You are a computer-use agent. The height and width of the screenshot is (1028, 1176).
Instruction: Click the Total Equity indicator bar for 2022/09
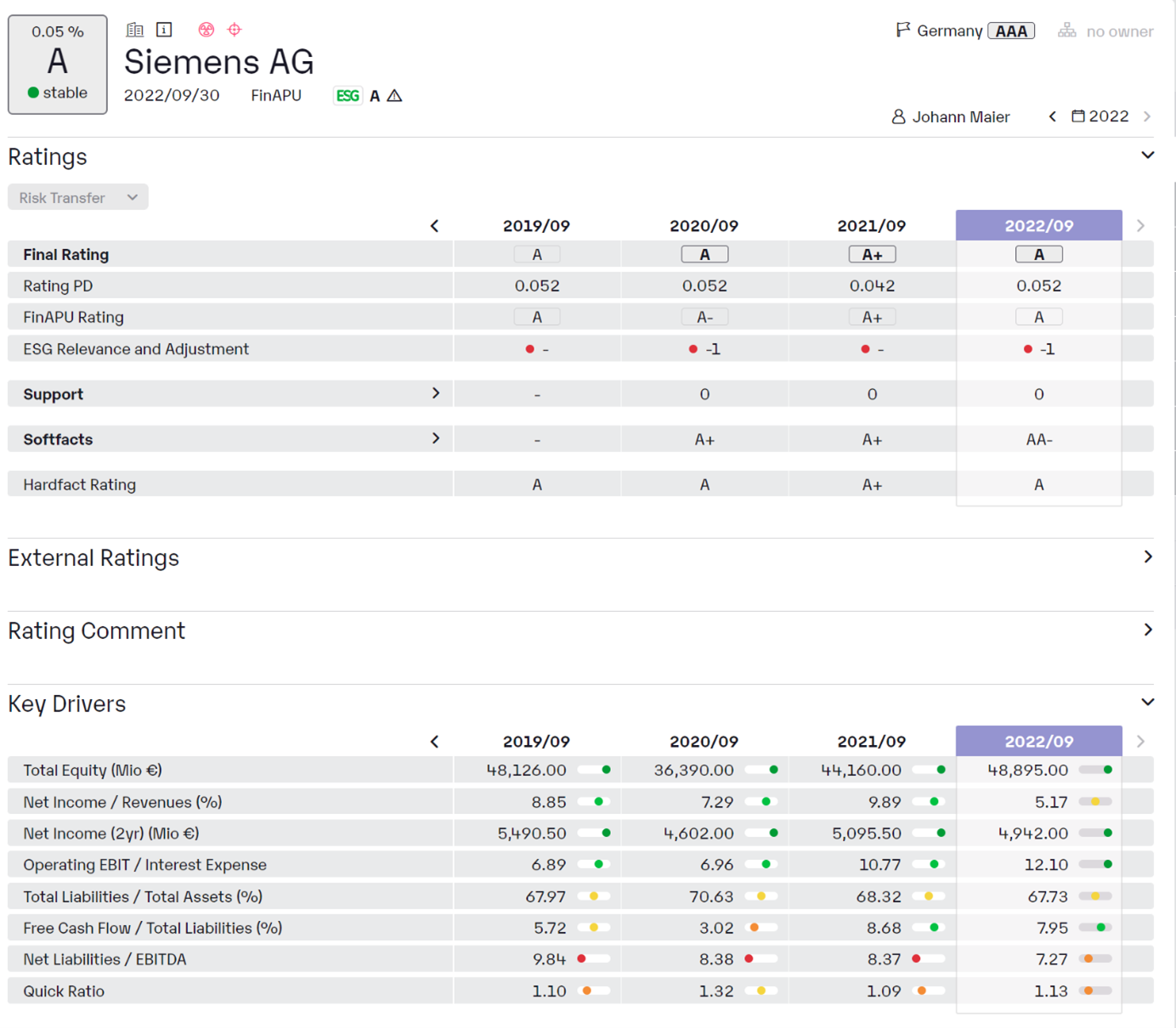[x=1095, y=770]
